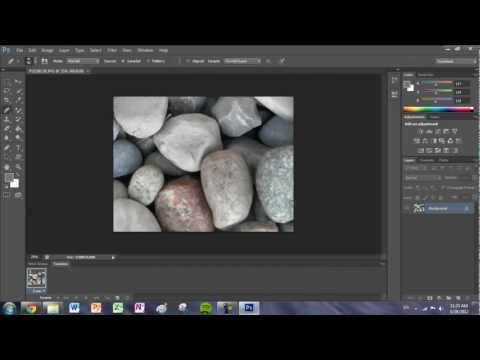Viewport: 480px width, 360px height.
Task: Select the Rectangular Marquee tool
Action: pos(7,82)
